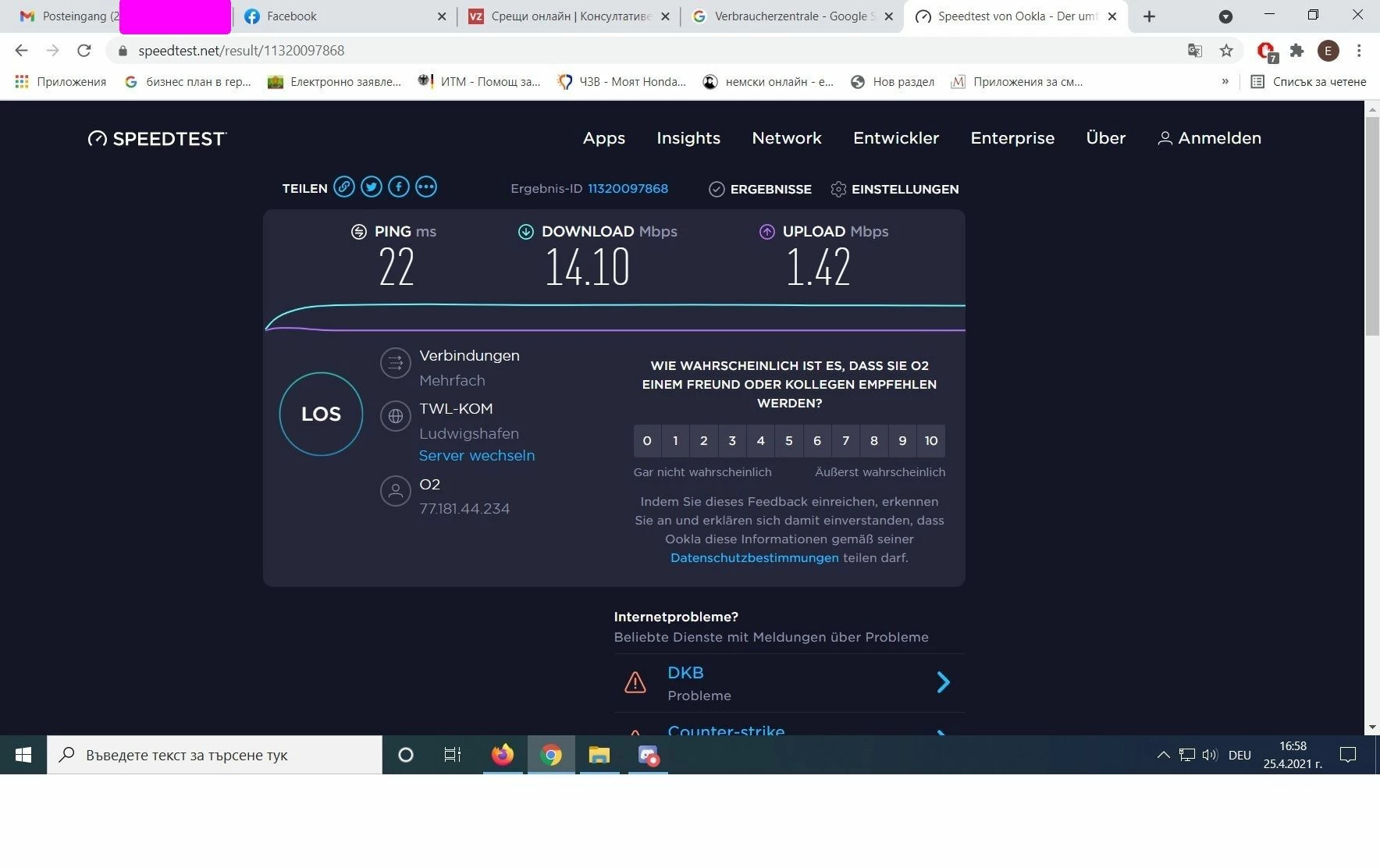Click the page vertical scrollbar thumb

[1372, 226]
